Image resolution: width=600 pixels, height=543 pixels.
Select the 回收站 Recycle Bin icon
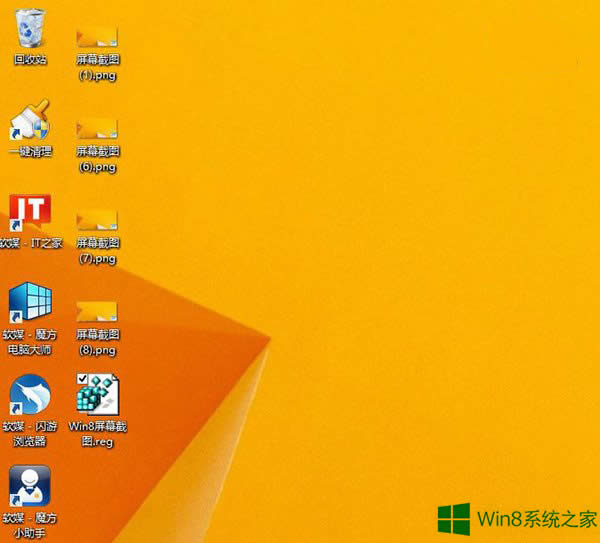[30, 28]
